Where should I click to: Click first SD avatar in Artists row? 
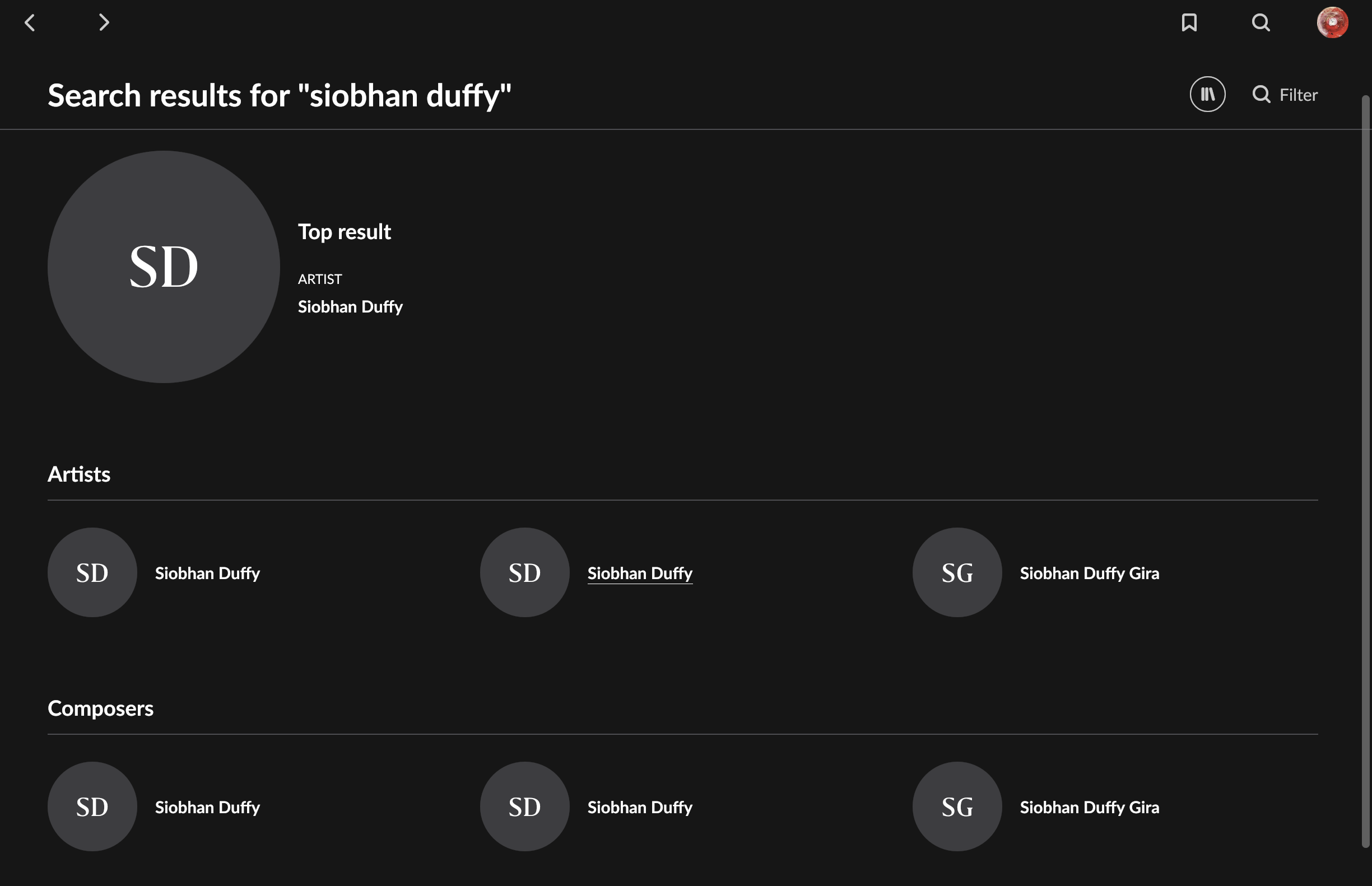pyautogui.click(x=92, y=572)
